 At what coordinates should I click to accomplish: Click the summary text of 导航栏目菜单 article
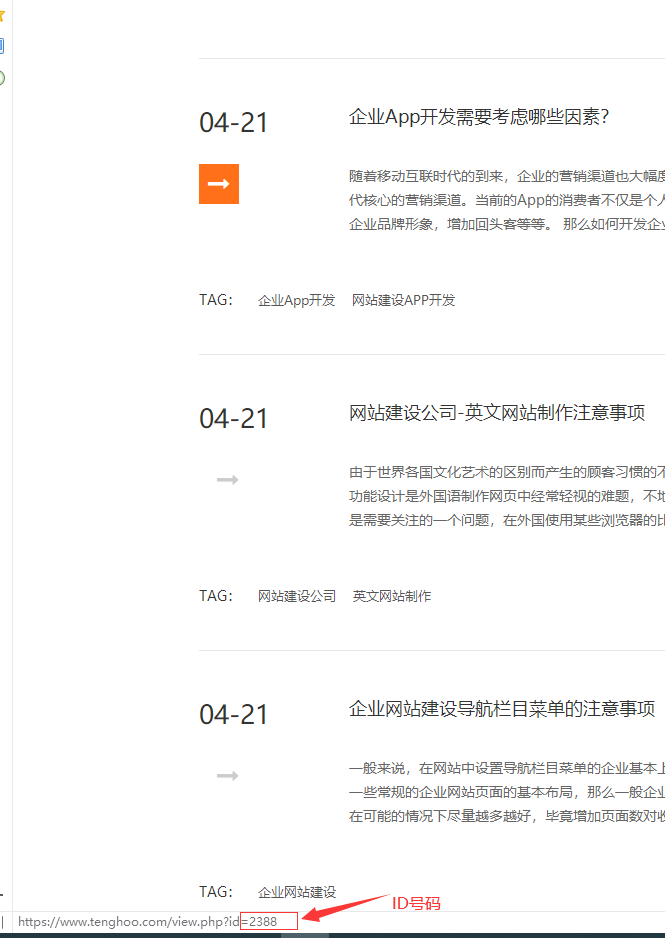pyautogui.click(x=506, y=792)
